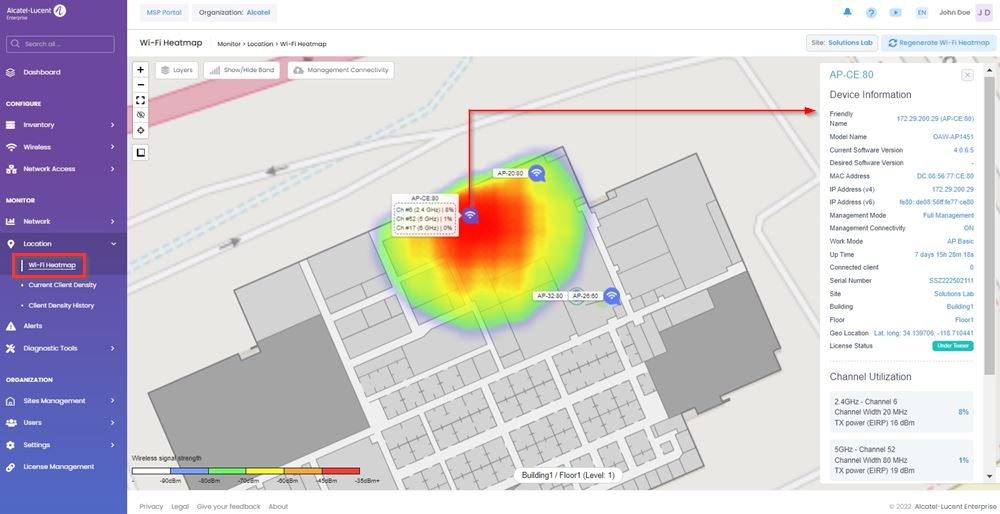The width and height of the screenshot is (1000, 514).
Task: Click MAC Address DC:08:56:77:CE:80 value
Action: 945,176
